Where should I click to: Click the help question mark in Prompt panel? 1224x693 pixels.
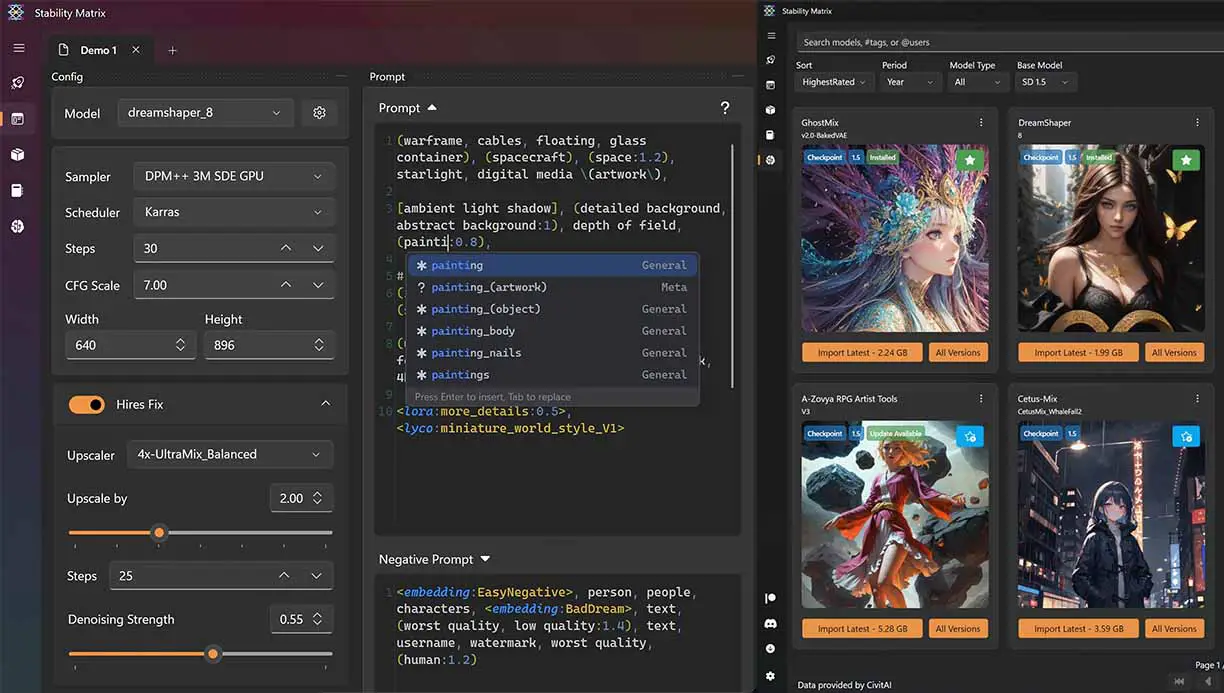[x=724, y=108]
